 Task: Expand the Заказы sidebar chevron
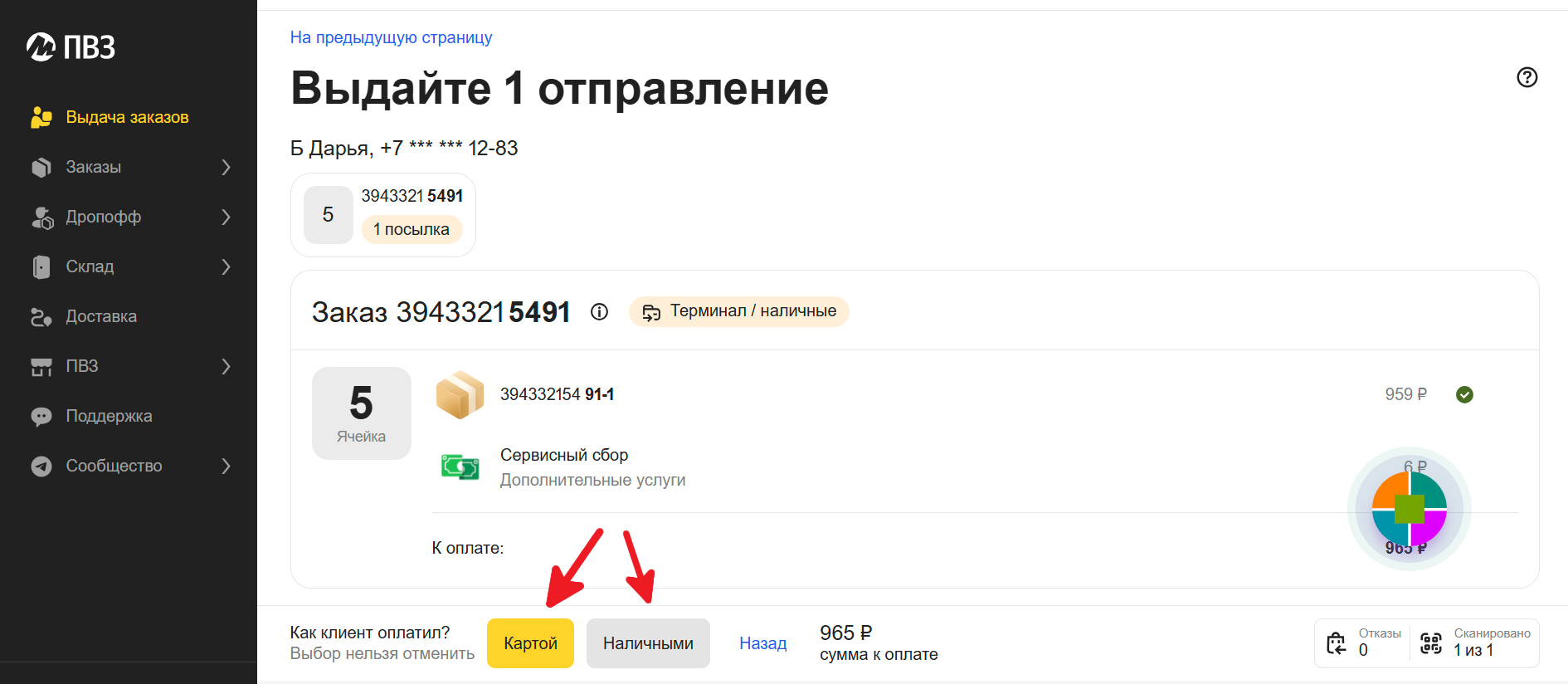(226, 167)
